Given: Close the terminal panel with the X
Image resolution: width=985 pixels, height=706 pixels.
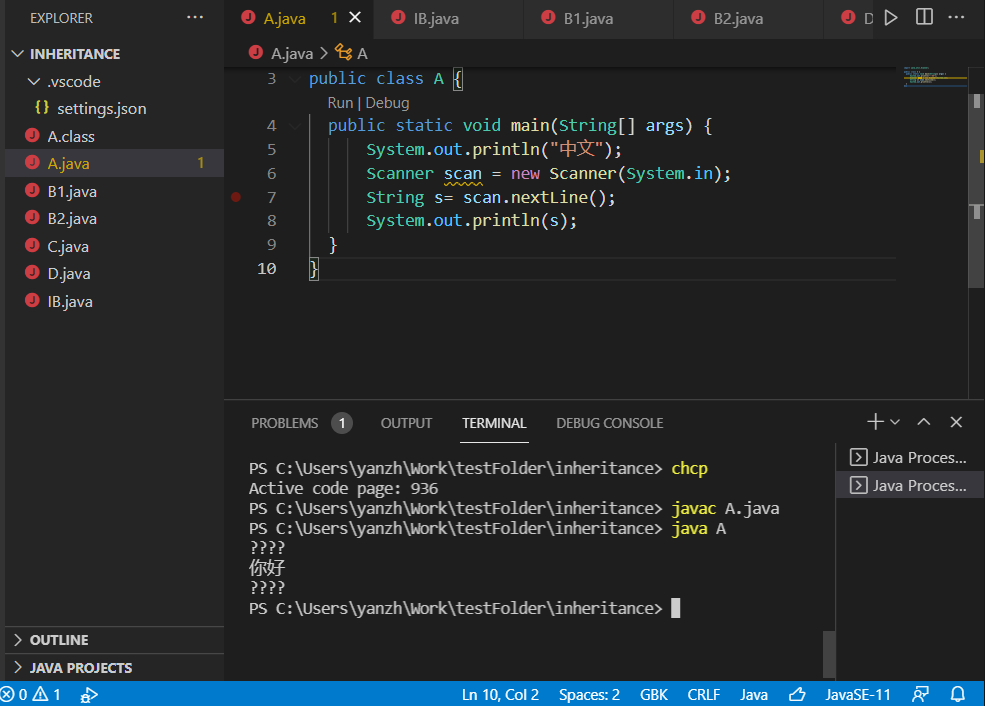Looking at the screenshot, I should coord(956,422).
